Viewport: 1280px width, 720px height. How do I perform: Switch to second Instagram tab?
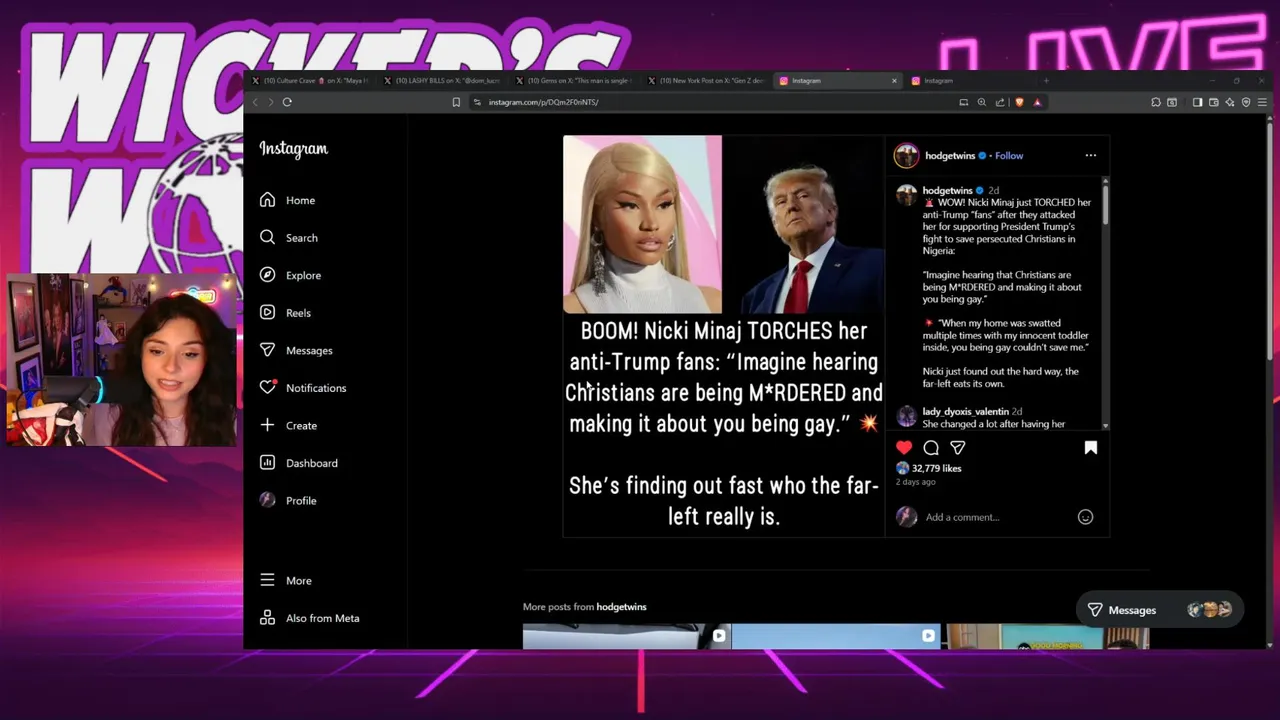[x=970, y=80]
